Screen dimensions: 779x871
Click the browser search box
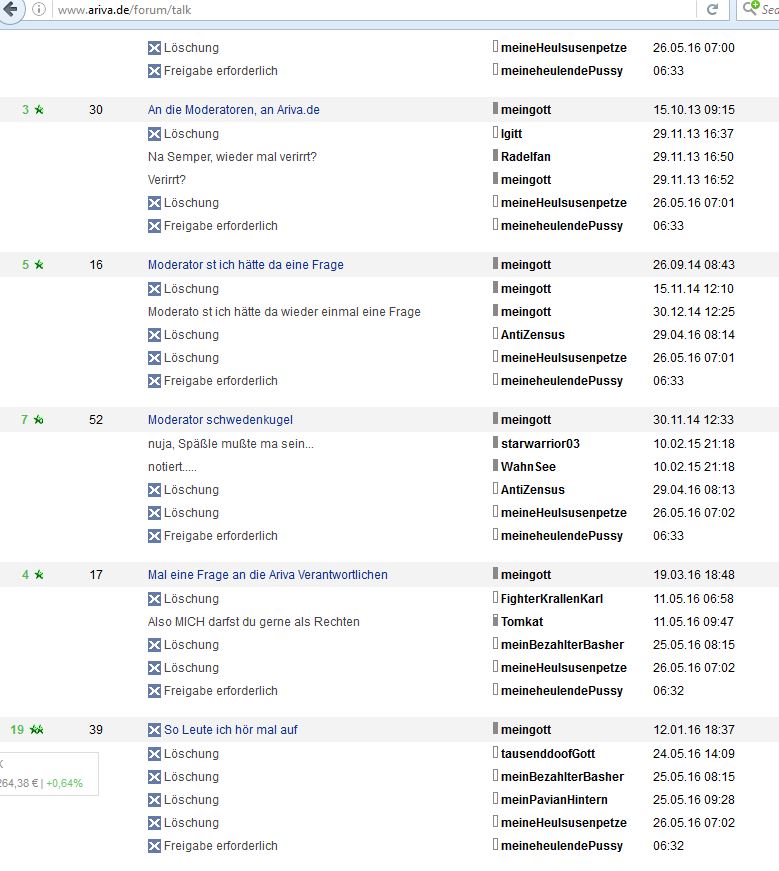pos(765,9)
